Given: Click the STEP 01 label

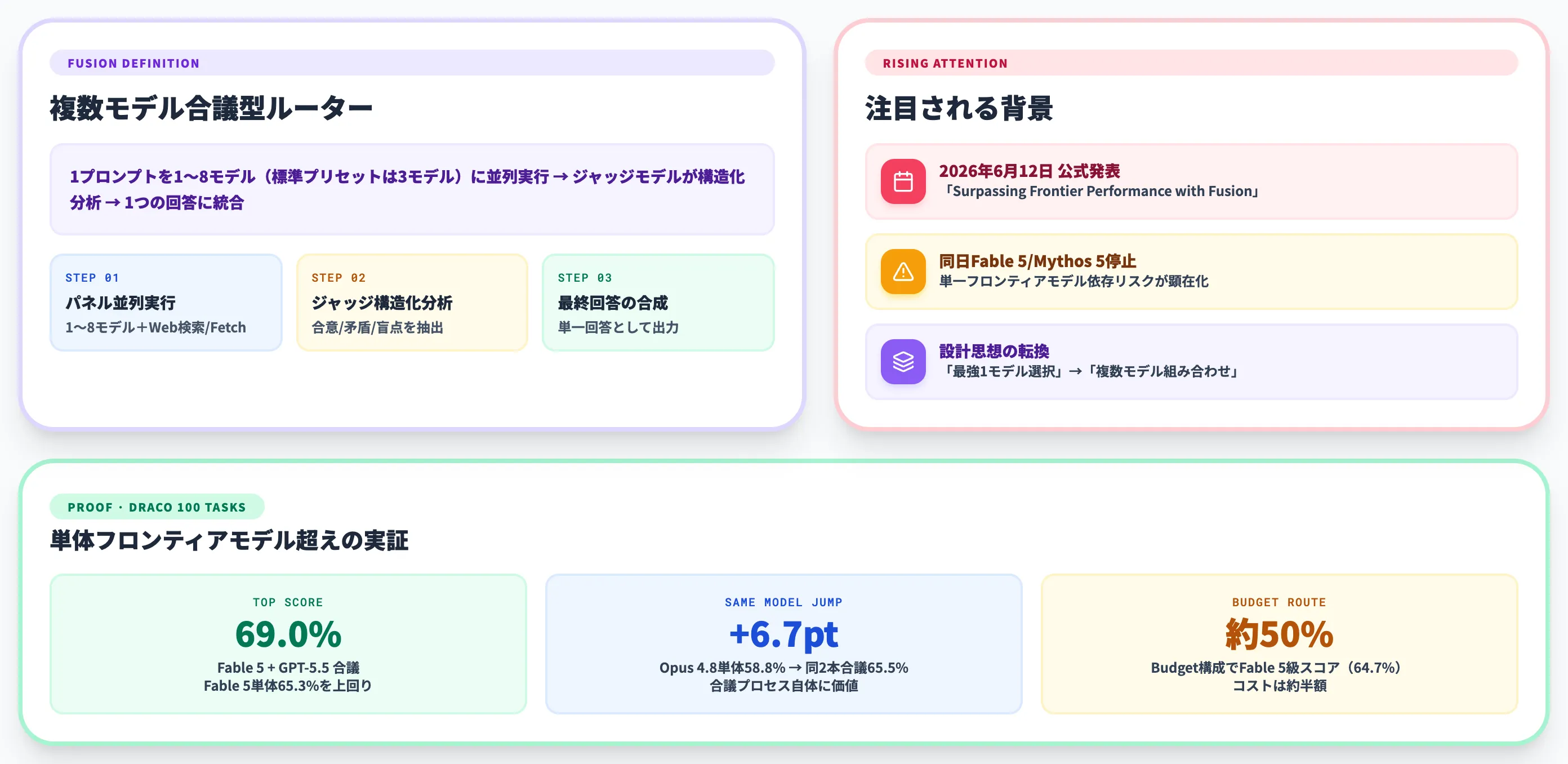Looking at the screenshot, I should (92, 278).
